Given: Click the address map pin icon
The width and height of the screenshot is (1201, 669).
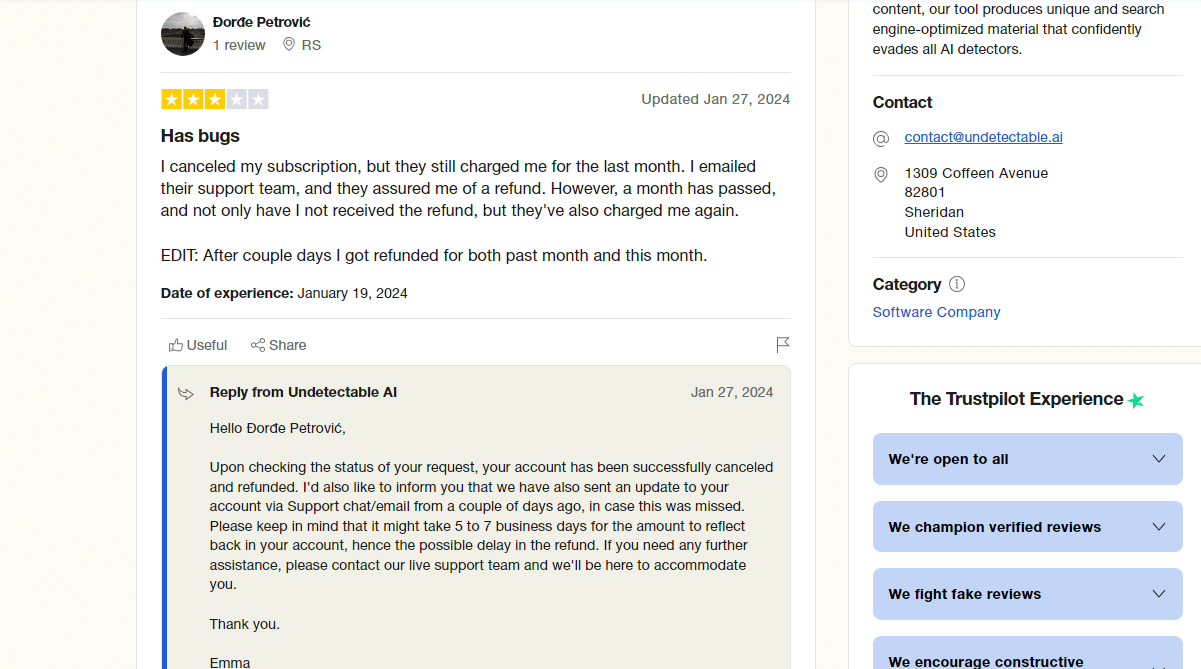Looking at the screenshot, I should click(881, 175).
